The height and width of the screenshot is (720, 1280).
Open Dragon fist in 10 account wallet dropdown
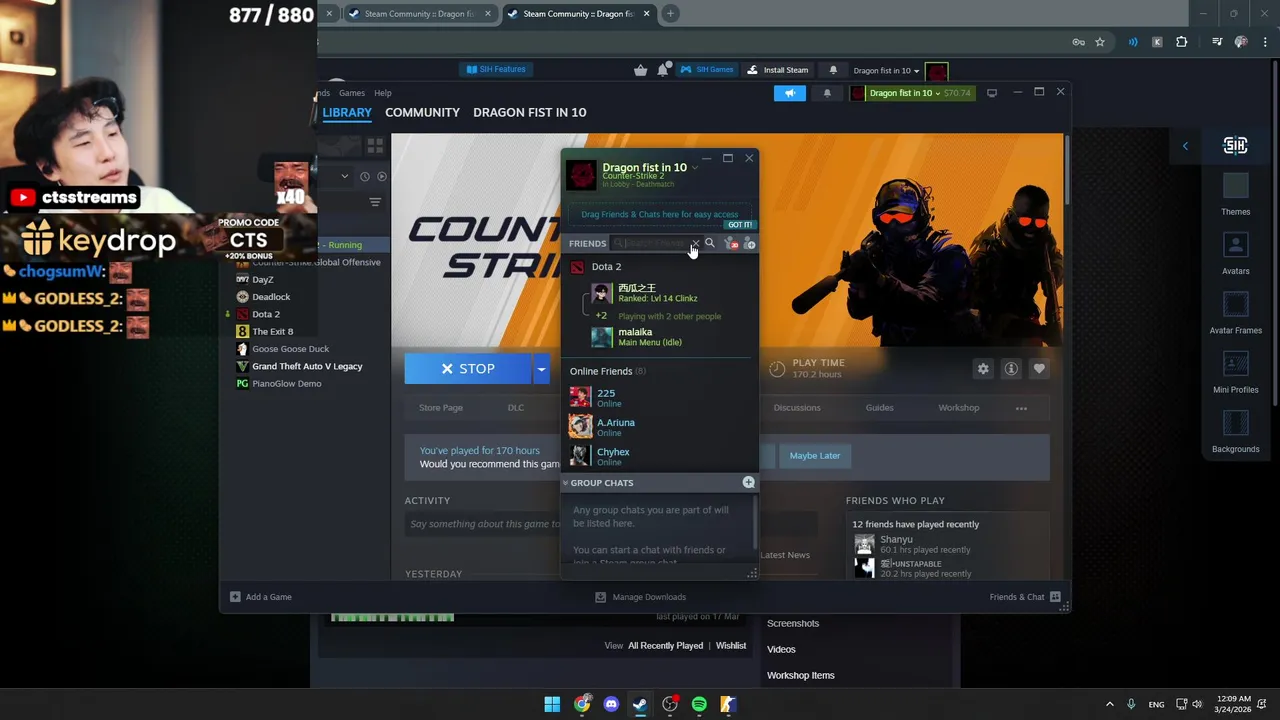912,93
